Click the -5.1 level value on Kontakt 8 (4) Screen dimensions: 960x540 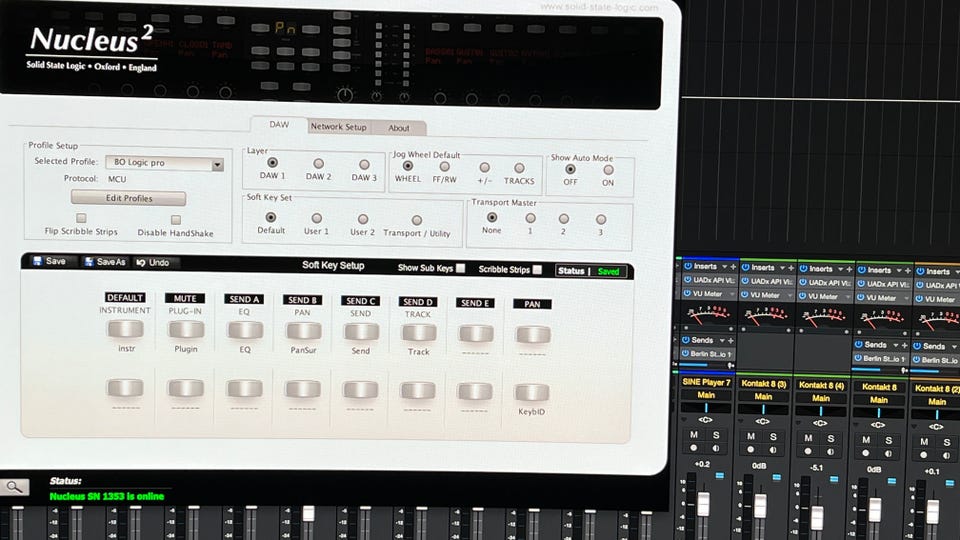coord(817,468)
